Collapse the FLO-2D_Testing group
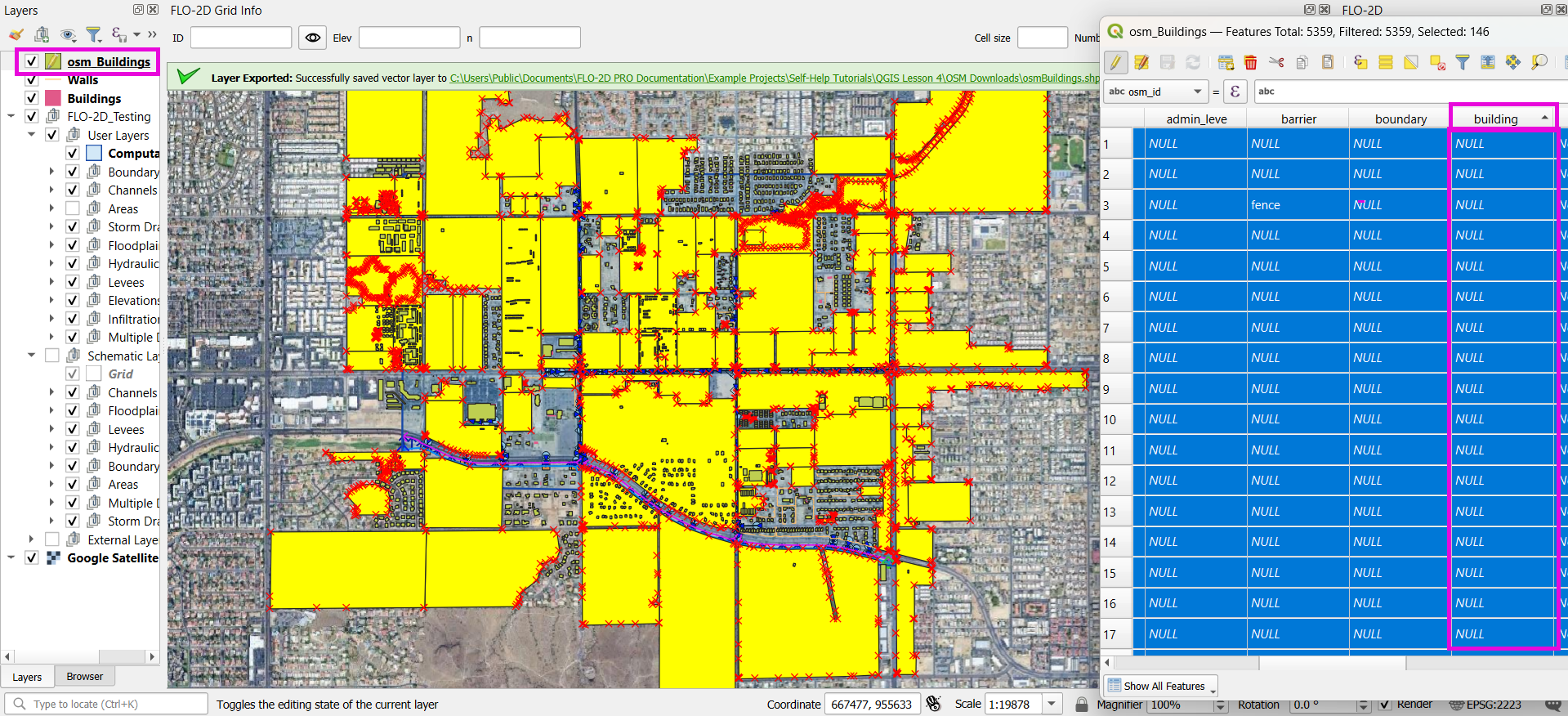Screen dimensions: 1568x716 [11, 117]
